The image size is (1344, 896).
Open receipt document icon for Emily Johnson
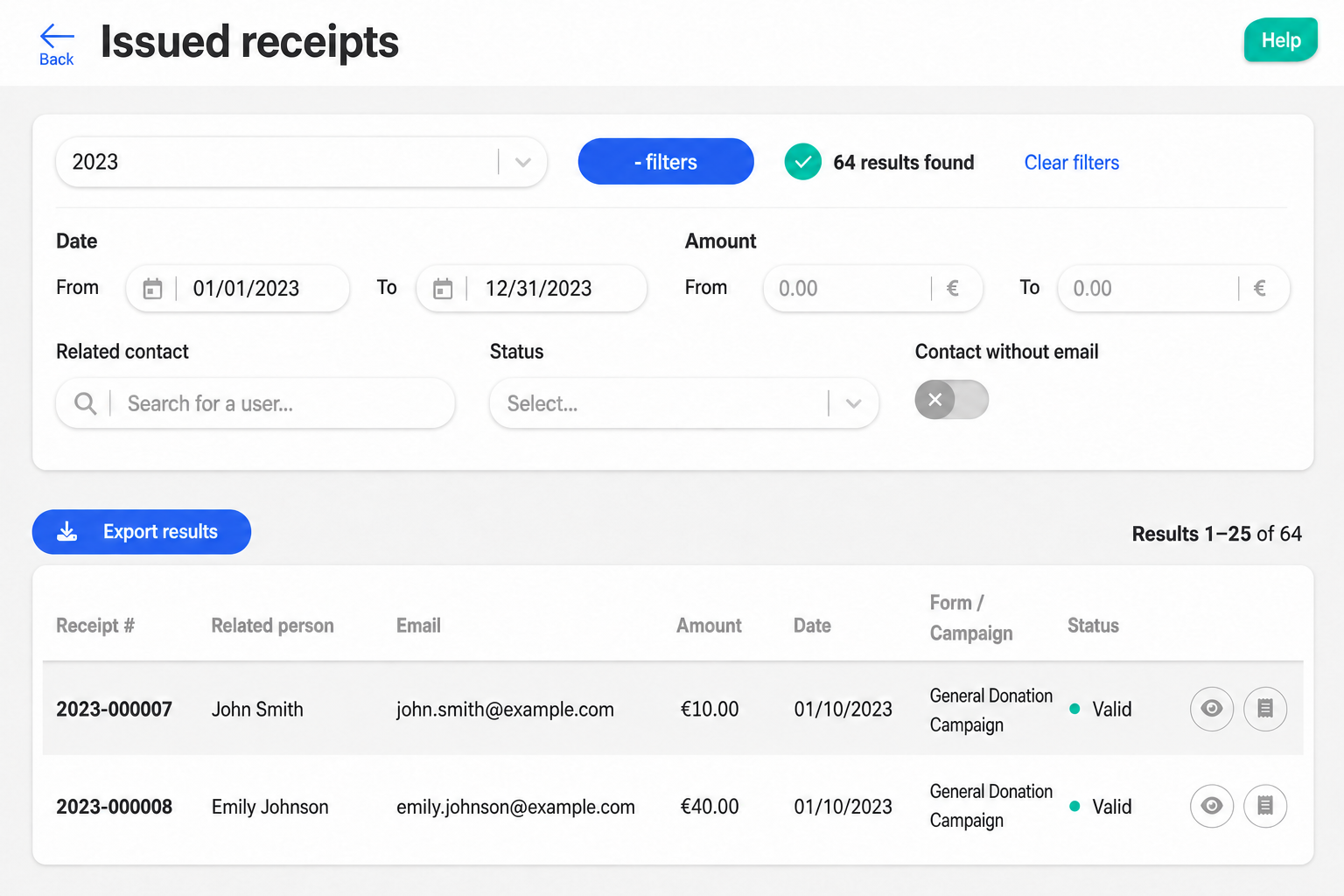click(x=1265, y=806)
